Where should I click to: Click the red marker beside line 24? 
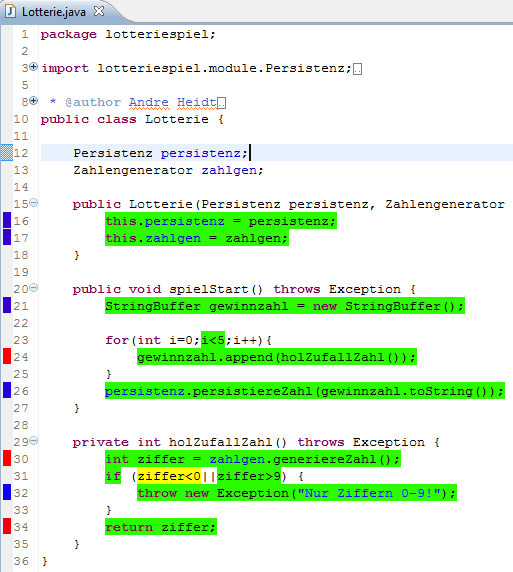[x=7, y=356]
